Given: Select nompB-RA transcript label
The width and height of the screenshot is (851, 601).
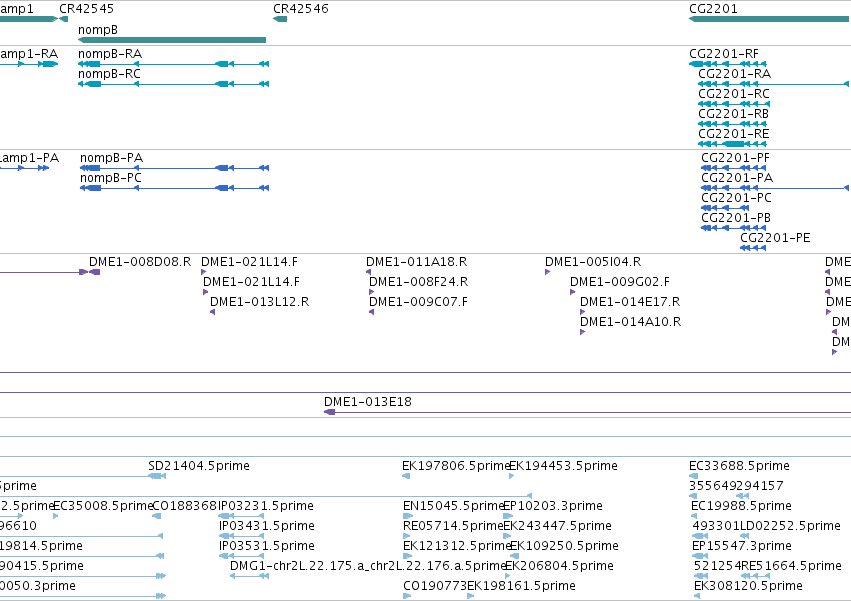Looking at the screenshot, I should tap(110, 54).
